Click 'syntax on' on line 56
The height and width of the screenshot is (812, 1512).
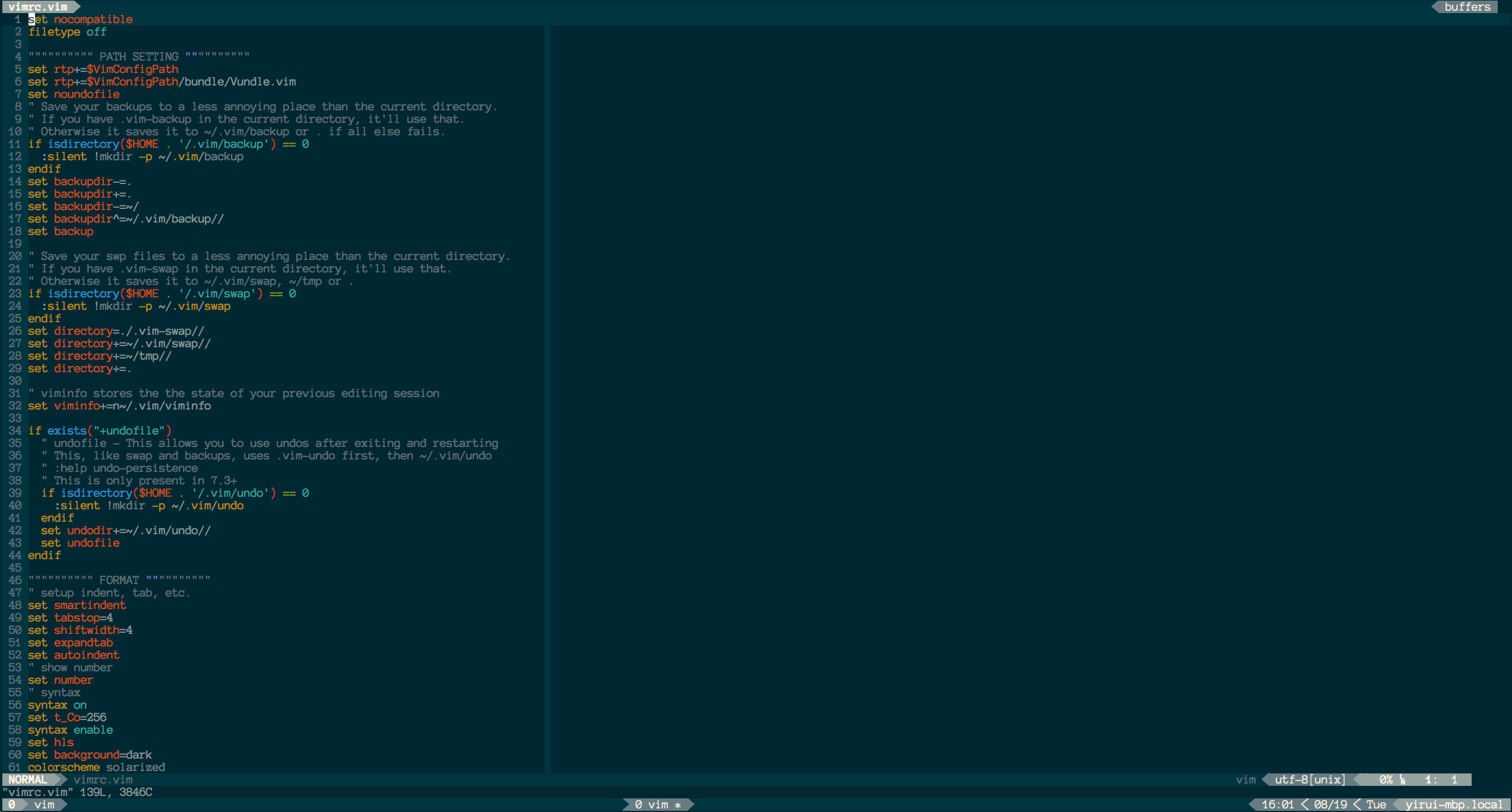tap(57, 705)
